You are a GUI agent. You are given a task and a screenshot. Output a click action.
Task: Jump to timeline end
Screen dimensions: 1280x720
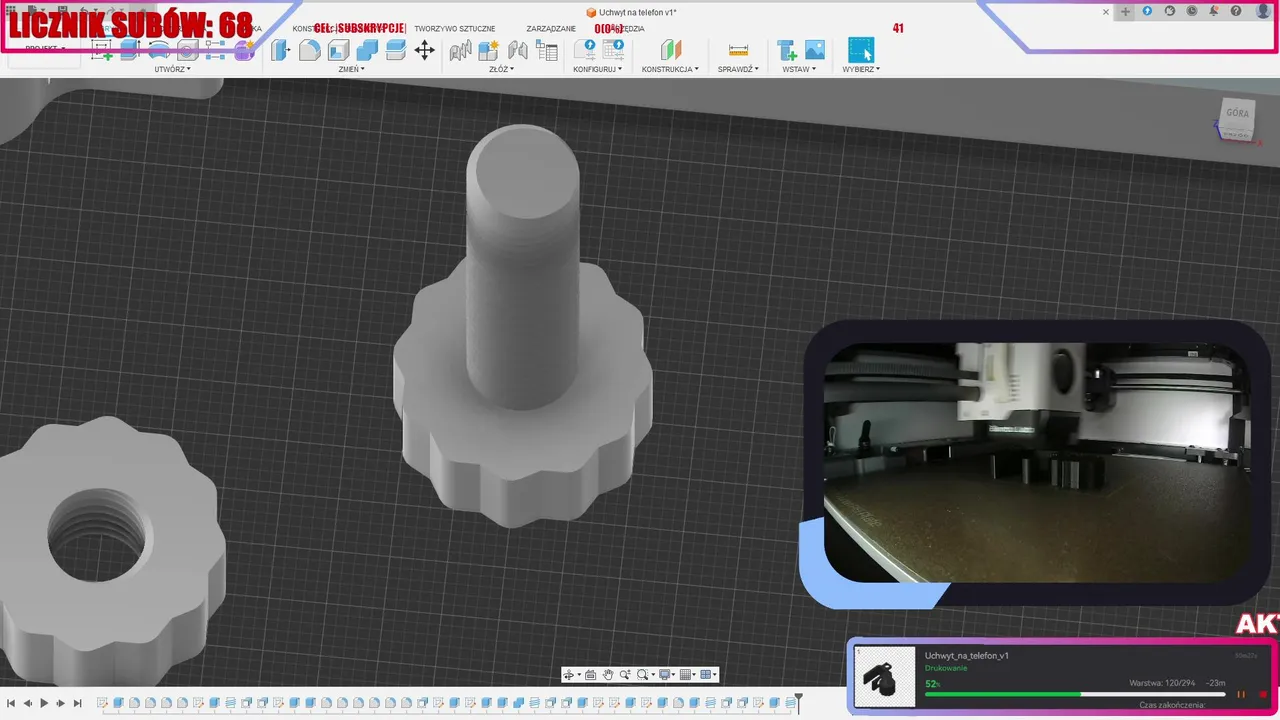point(76,704)
